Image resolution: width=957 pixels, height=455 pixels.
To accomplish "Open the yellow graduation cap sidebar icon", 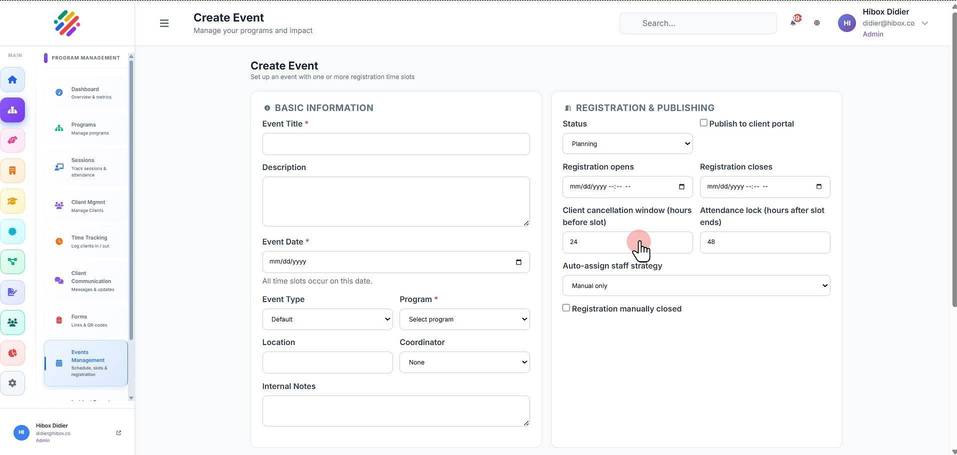I will [x=12, y=201].
